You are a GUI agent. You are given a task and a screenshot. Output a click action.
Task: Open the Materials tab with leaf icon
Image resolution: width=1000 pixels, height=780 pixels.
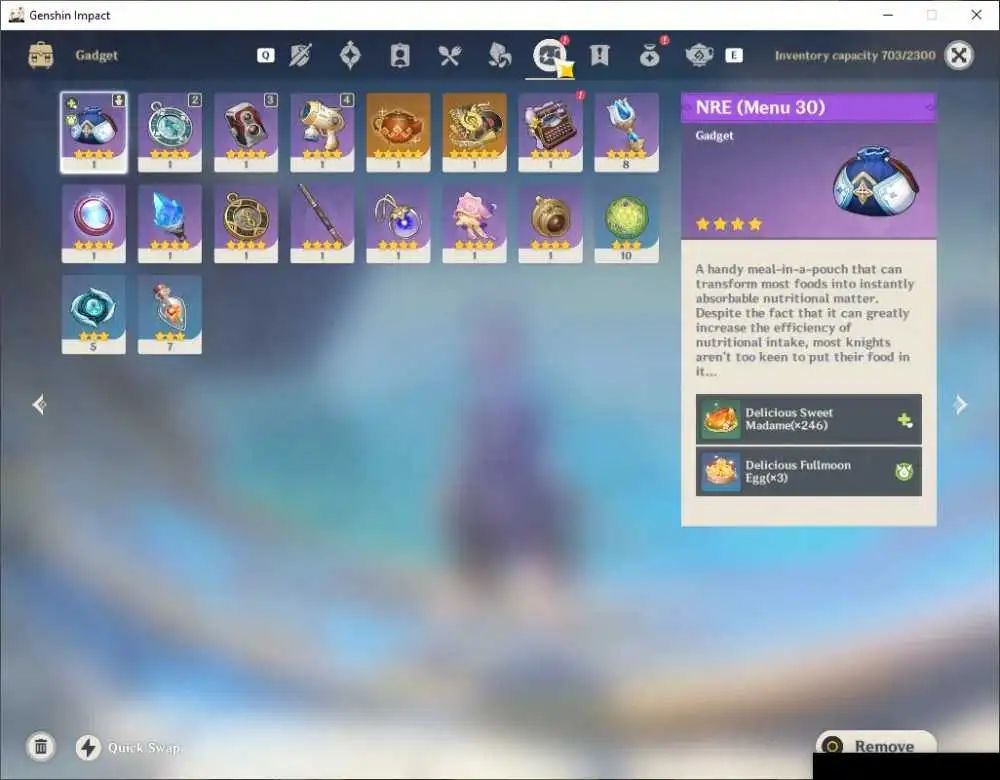click(499, 55)
